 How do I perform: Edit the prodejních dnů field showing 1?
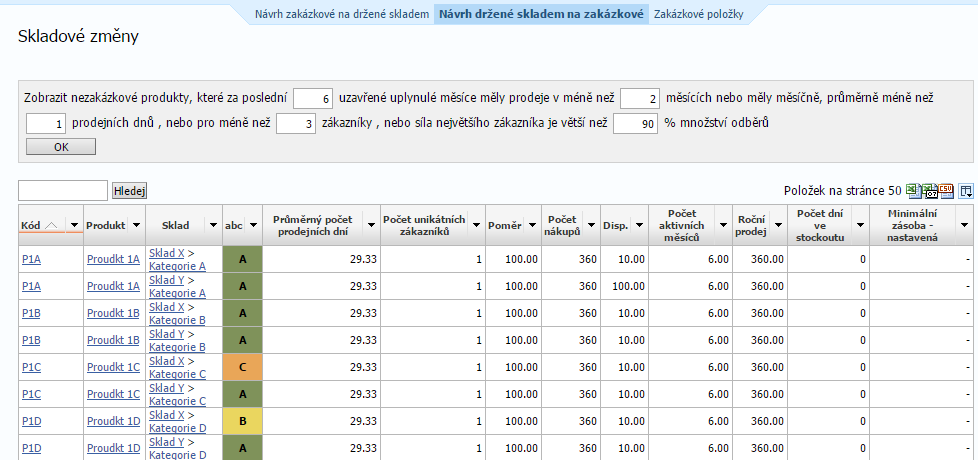point(46,123)
